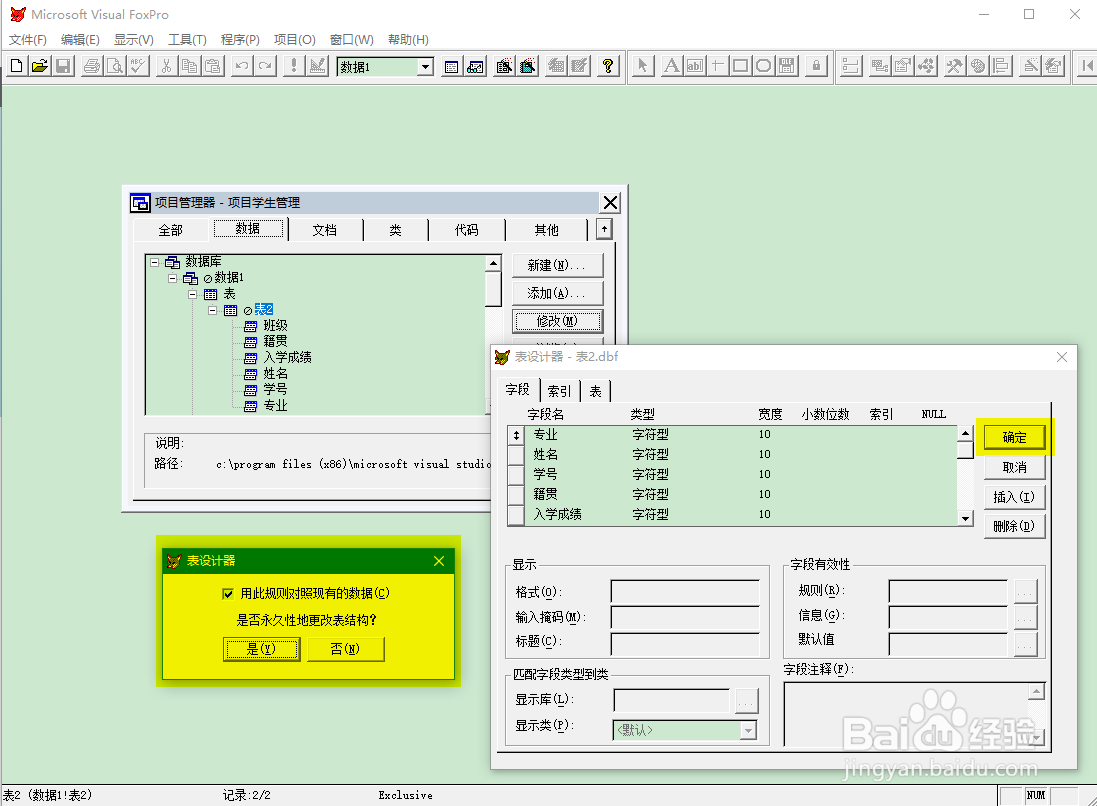
Task: Collapse the 表2 tree node
Action: point(212,310)
